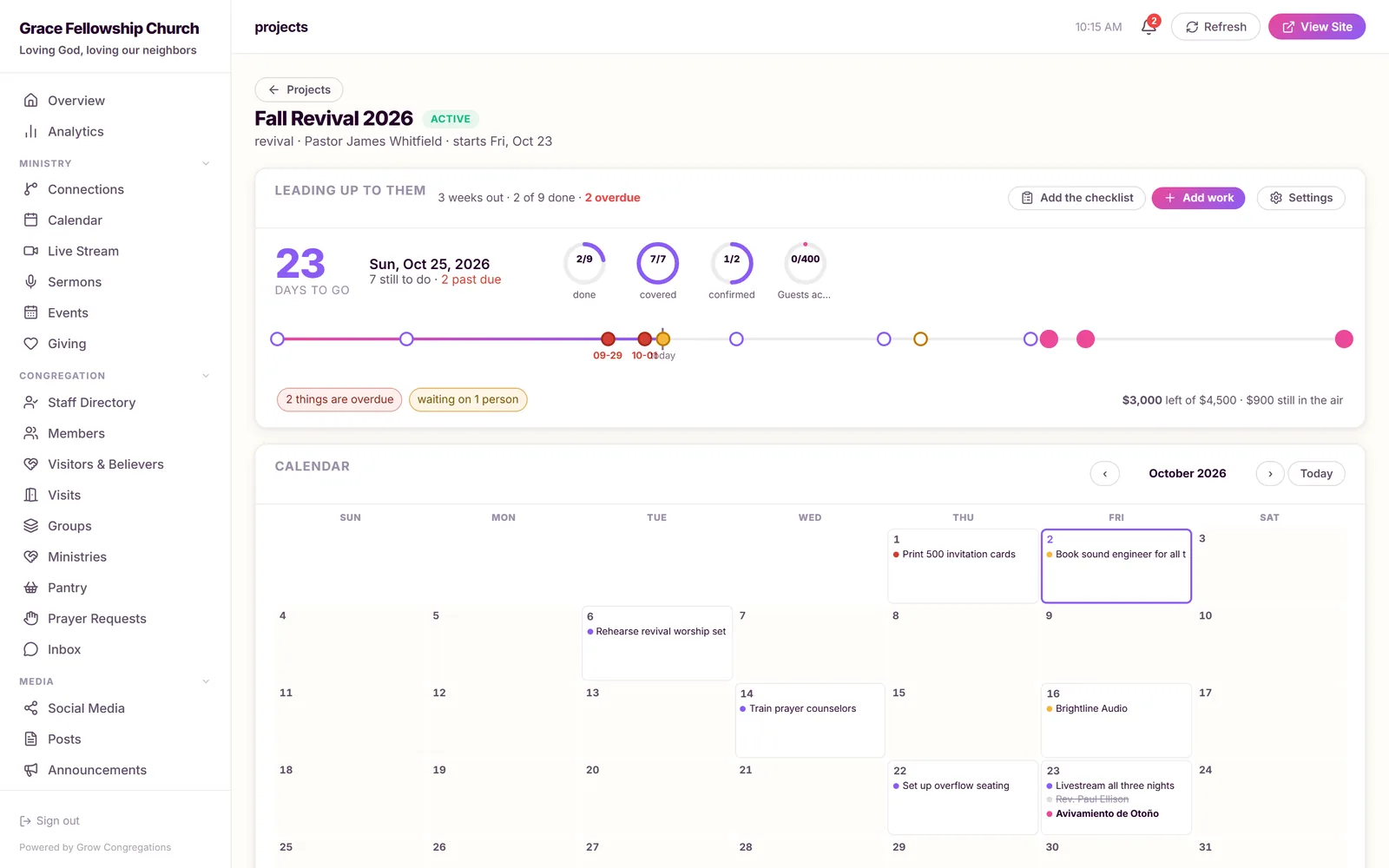Viewport: 1389px width, 868px height.
Task: Sign out of the account
Action: pyautogui.click(x=49, y=821)
